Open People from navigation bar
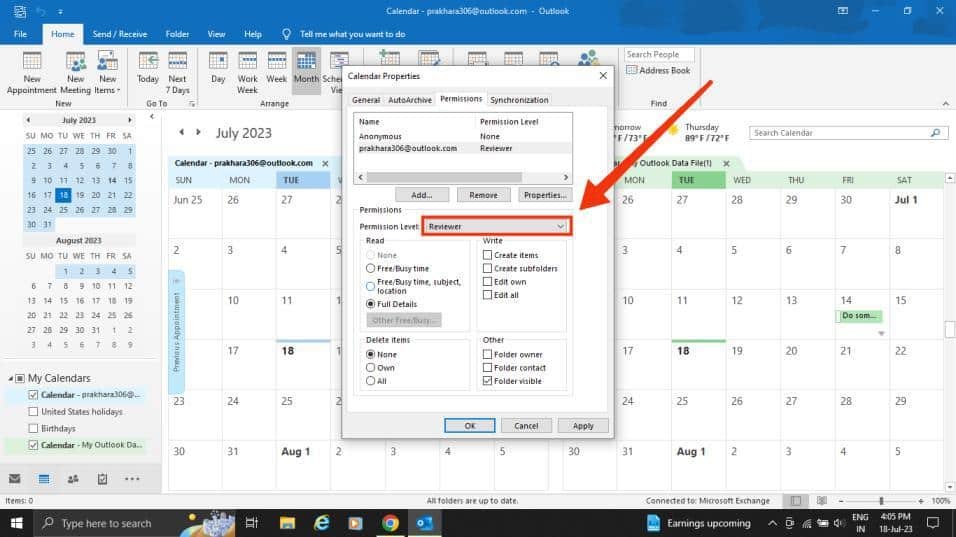 (73, 479)
